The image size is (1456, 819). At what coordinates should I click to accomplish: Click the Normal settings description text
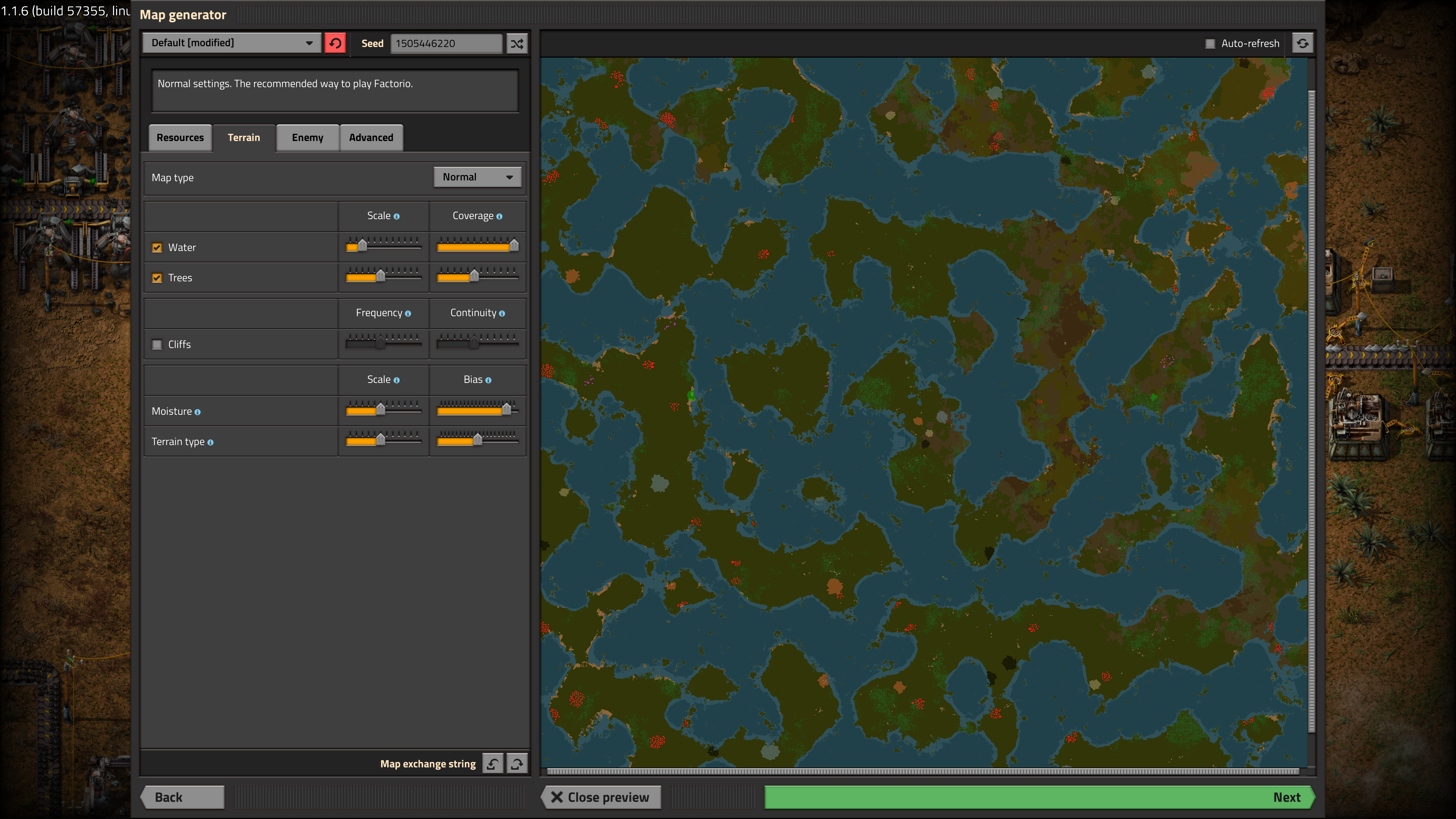pyautogui.click(x=286, y=84)
